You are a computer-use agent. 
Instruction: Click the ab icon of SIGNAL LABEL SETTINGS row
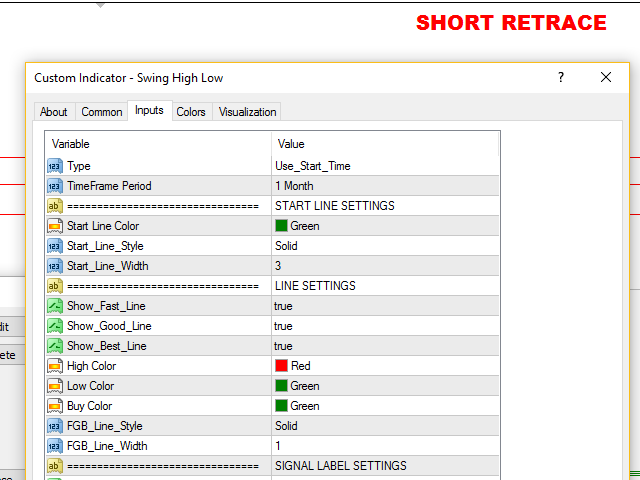pos(55,466)
